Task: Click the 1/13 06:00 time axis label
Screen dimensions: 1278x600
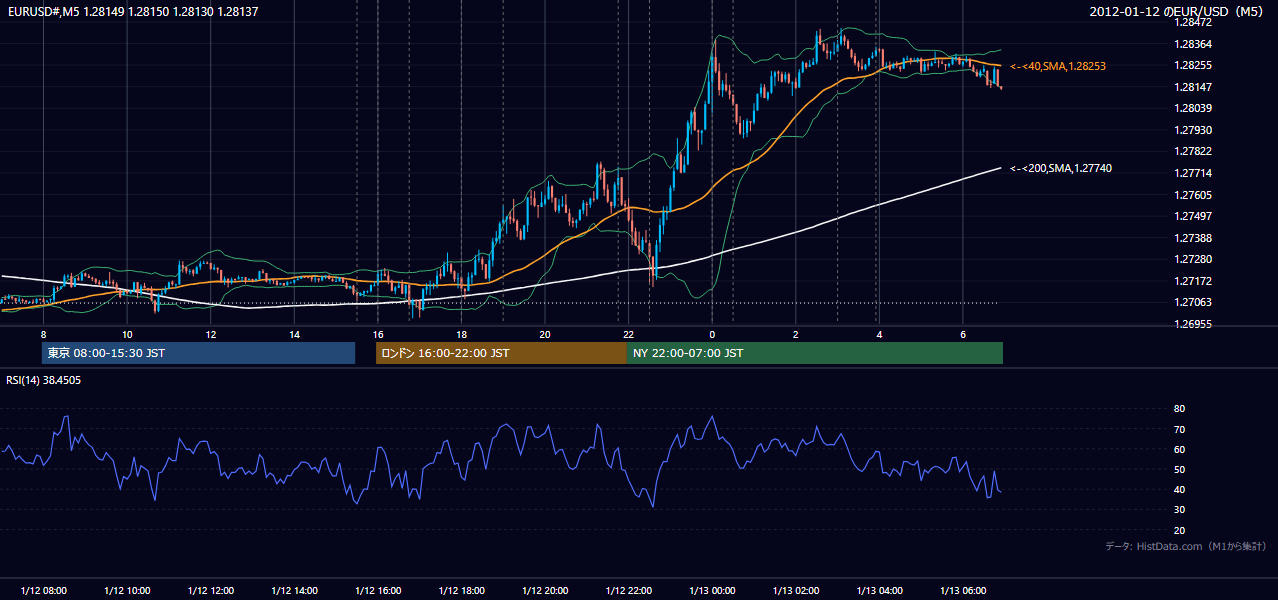Action: [x=963, y=591]
